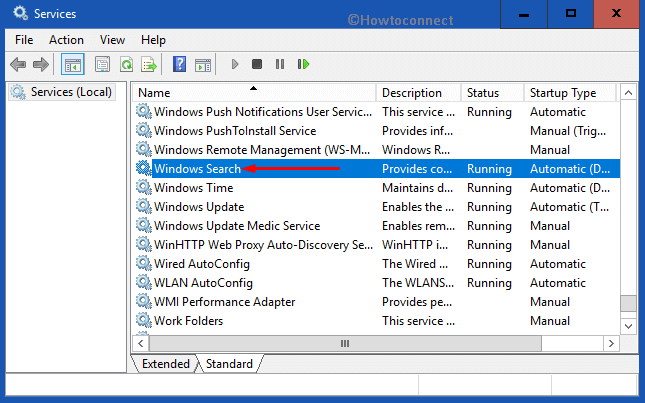Open the Help menu
Viewport: 645px width, 403px height.
tap(153, 40)
